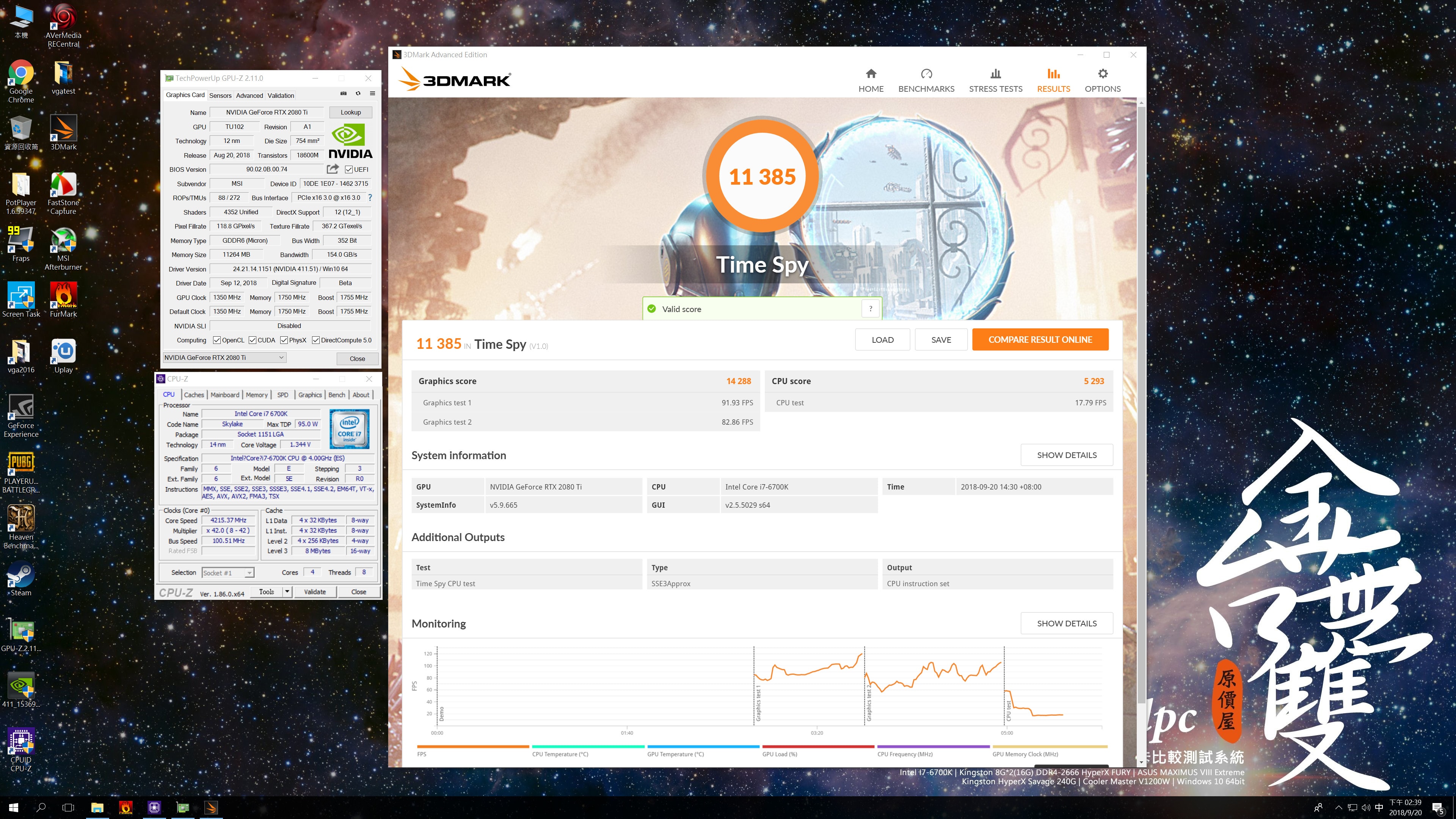Click the Bus Interface question mark in GPU-Z
The width and height of the screenshot is (1456, 819).
click(370, 198)
